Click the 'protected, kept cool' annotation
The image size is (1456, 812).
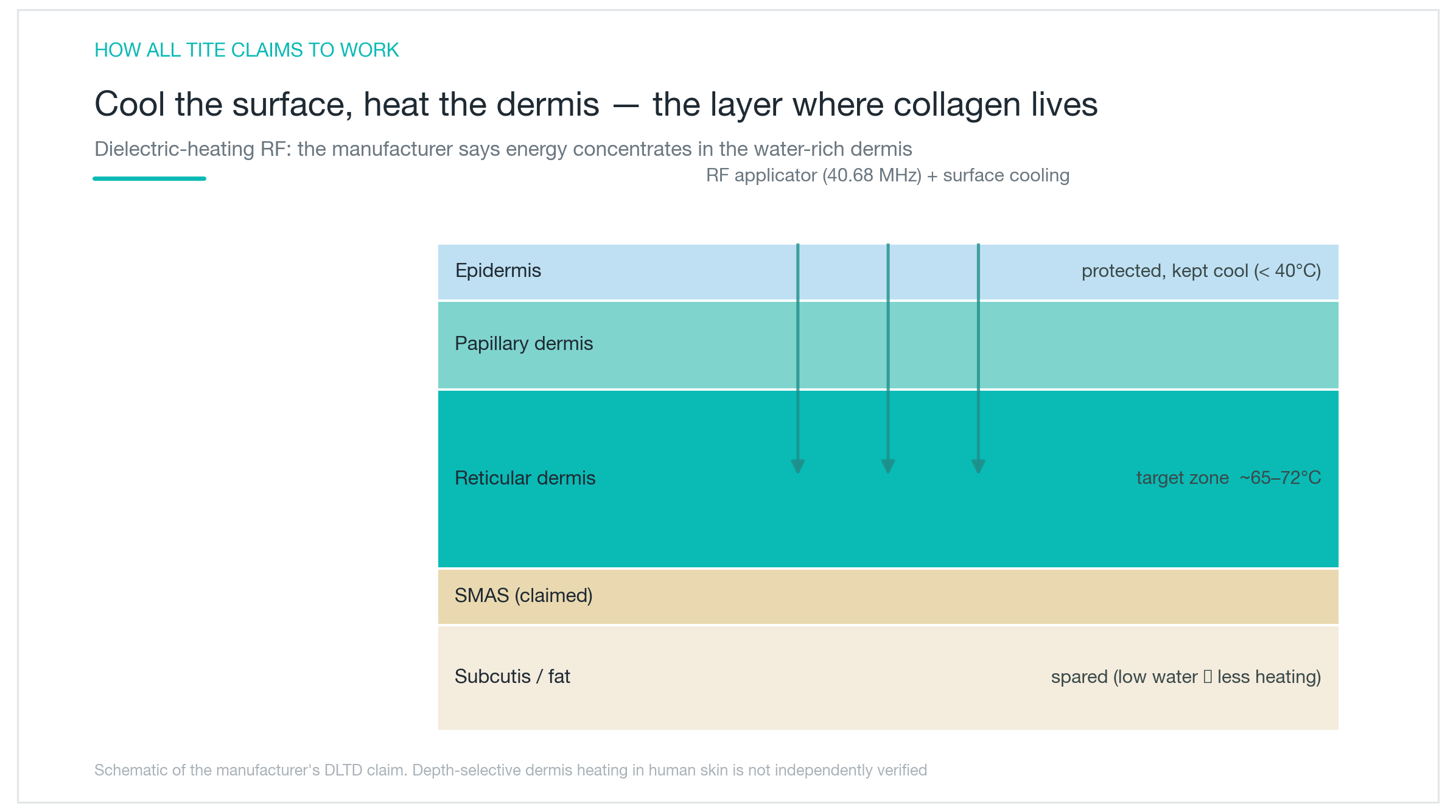[1201, 271]
